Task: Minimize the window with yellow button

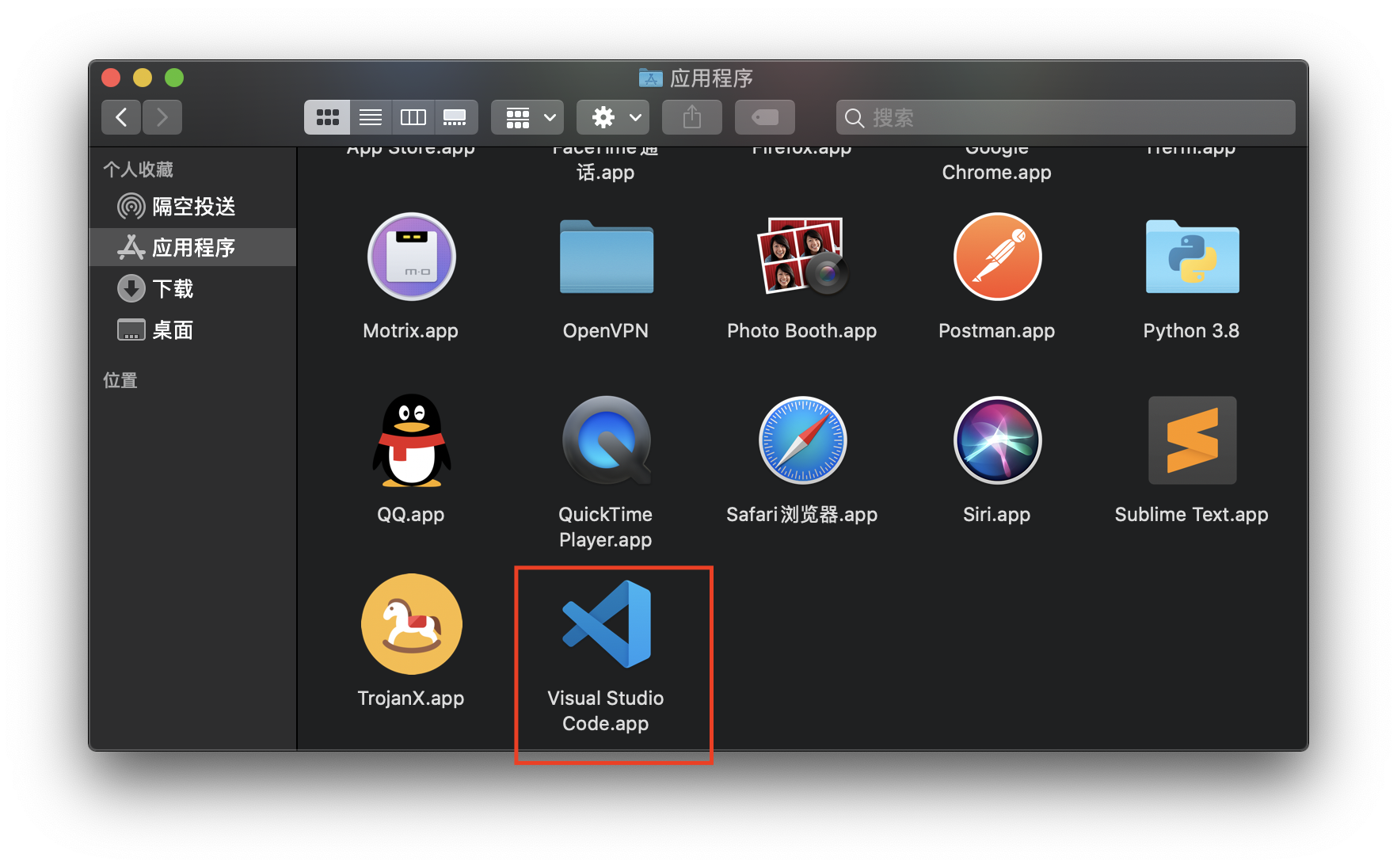Action: [143, 78]
